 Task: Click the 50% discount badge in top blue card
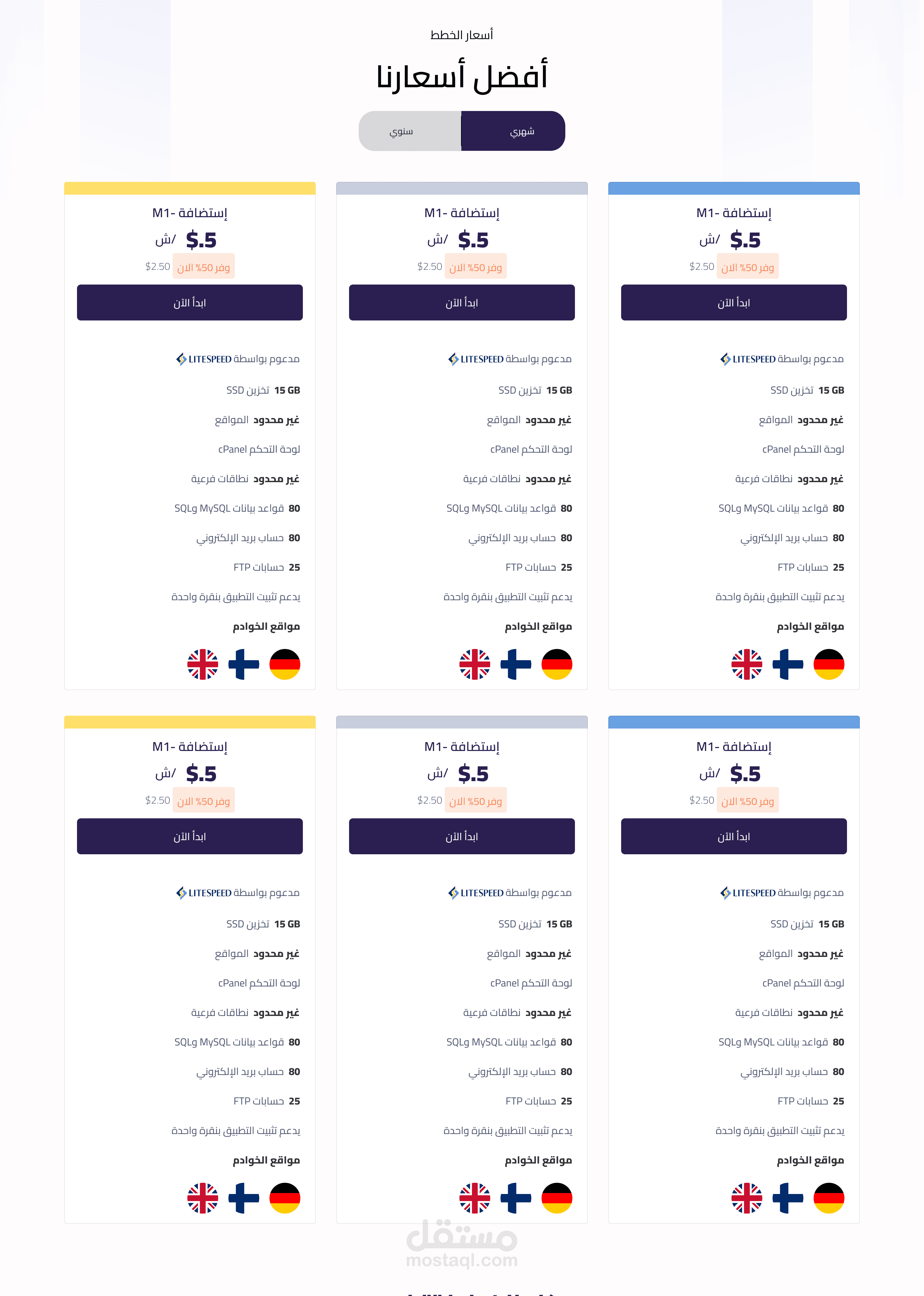[x=748, y=267]
